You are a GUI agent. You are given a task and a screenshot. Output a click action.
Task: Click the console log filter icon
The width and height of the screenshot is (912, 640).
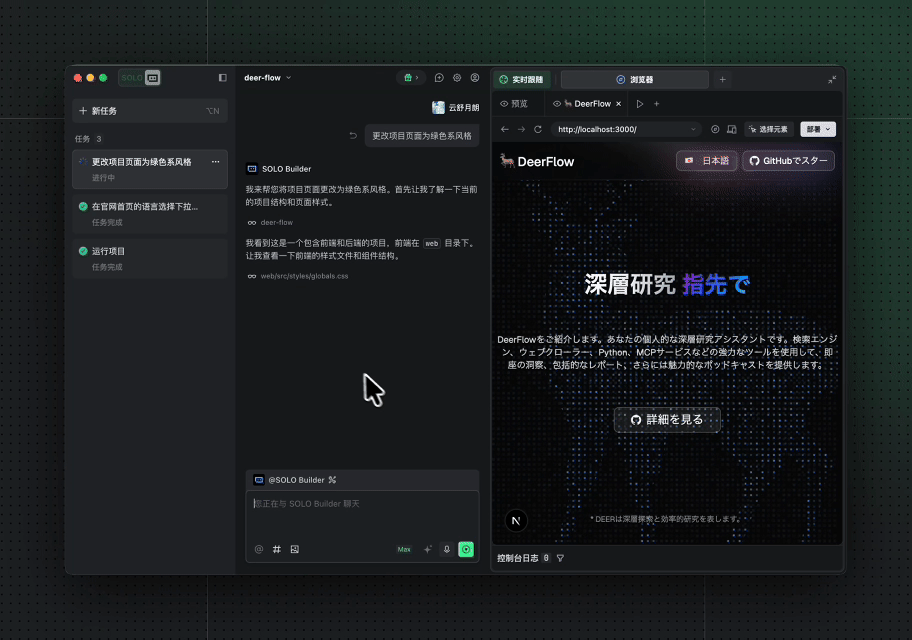pos(560,558)
